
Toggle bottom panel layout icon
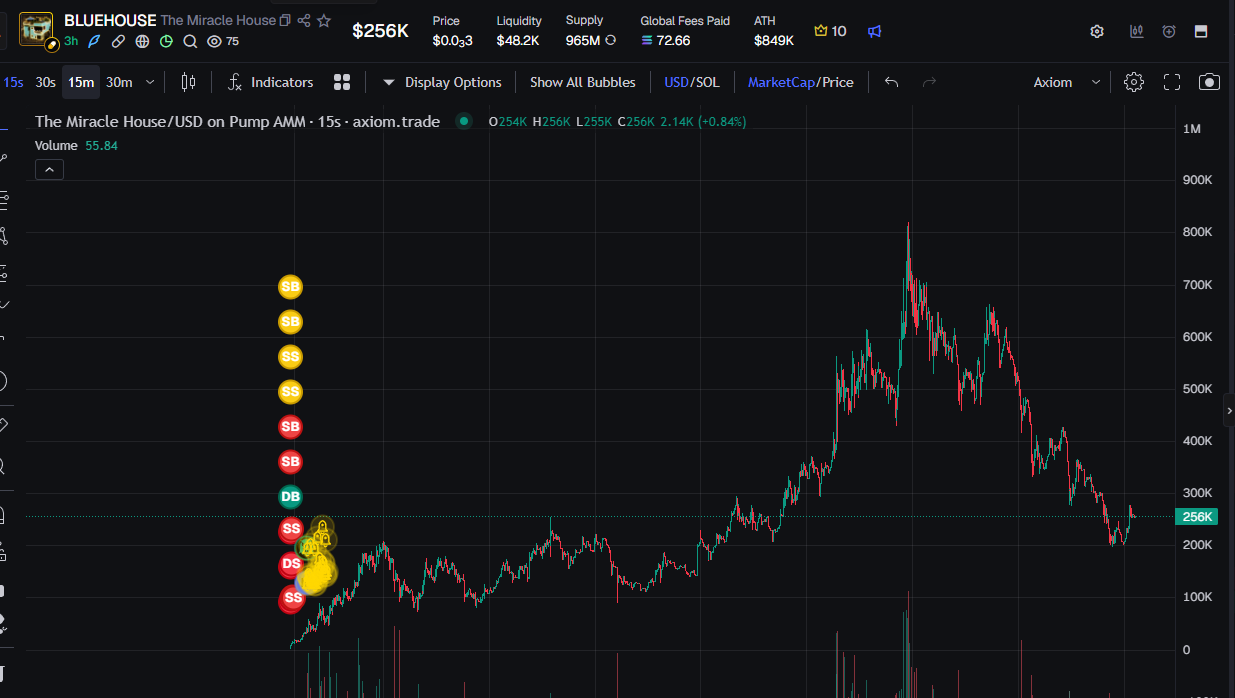pyautogui.click(x=1201, y=31)
